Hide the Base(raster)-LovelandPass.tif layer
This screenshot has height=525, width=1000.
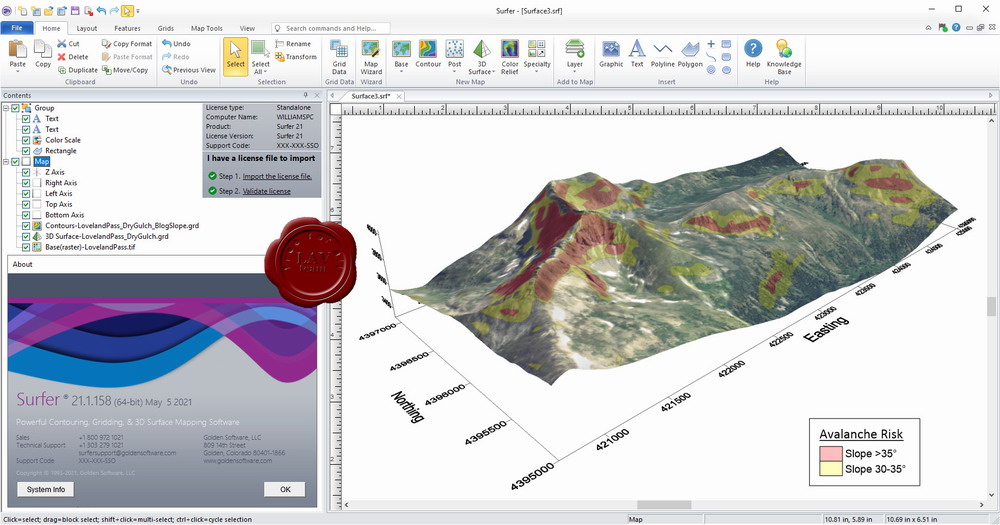click(x=26, y=247)
